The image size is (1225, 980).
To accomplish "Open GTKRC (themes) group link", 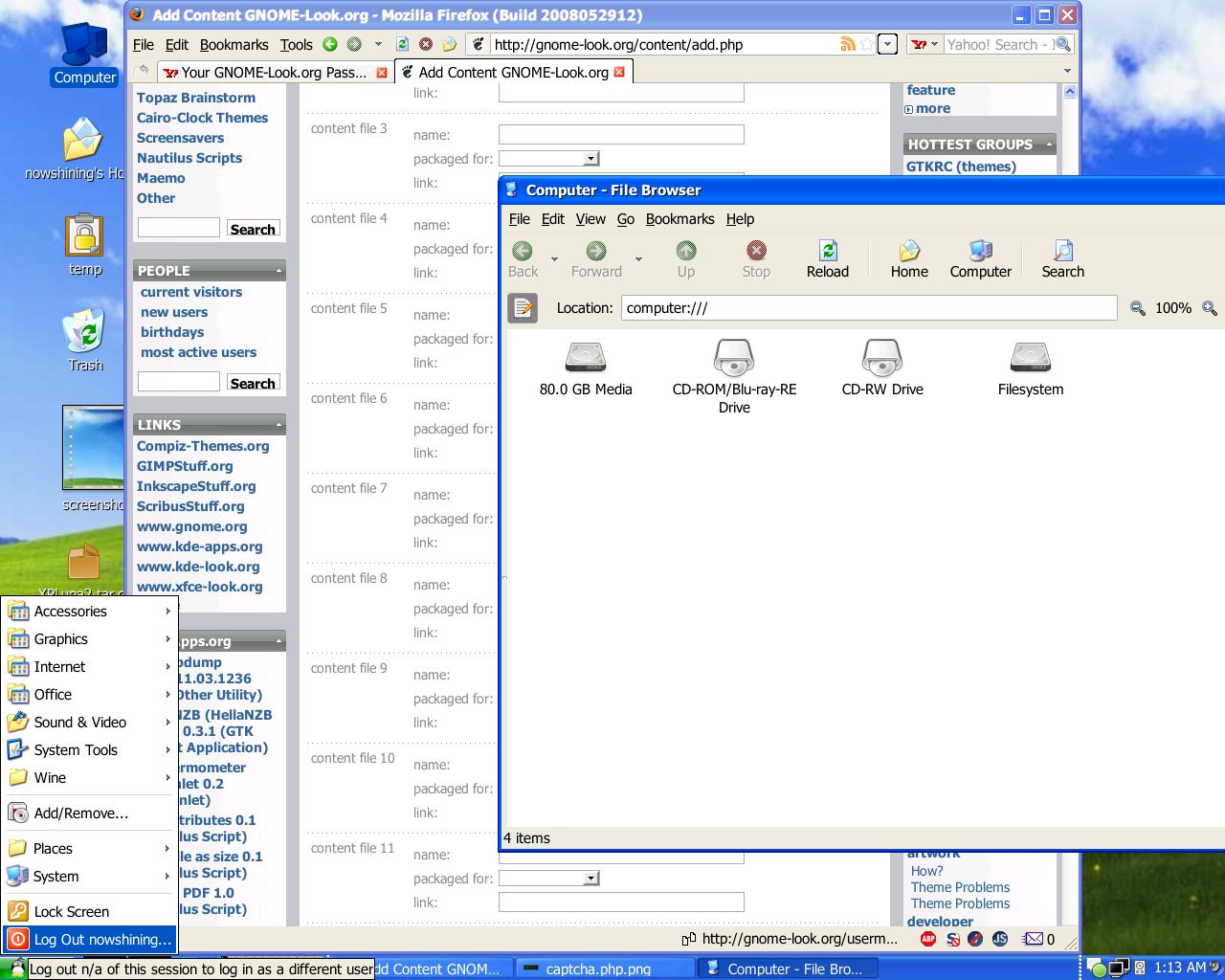I will tap(961, 167).
